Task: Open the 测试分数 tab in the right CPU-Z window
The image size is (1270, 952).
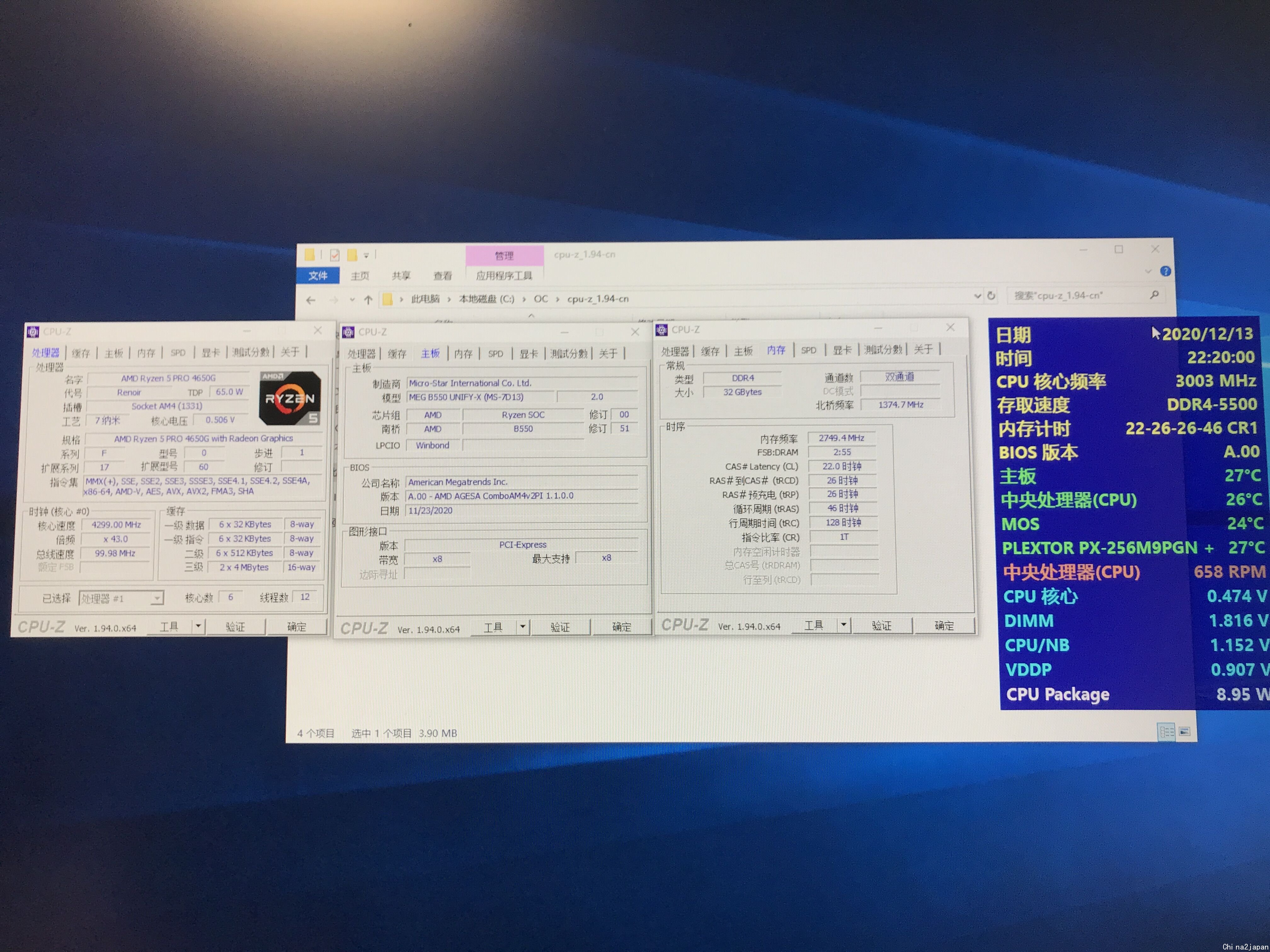Action: [883, 349]
